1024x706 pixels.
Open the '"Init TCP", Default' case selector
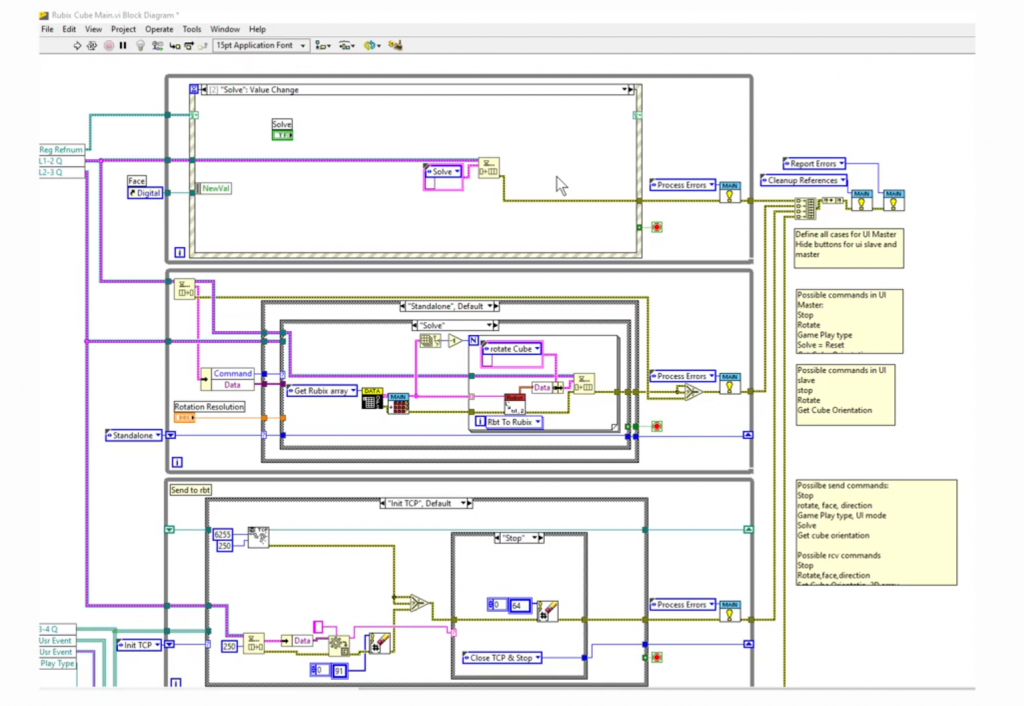(426, 504)
